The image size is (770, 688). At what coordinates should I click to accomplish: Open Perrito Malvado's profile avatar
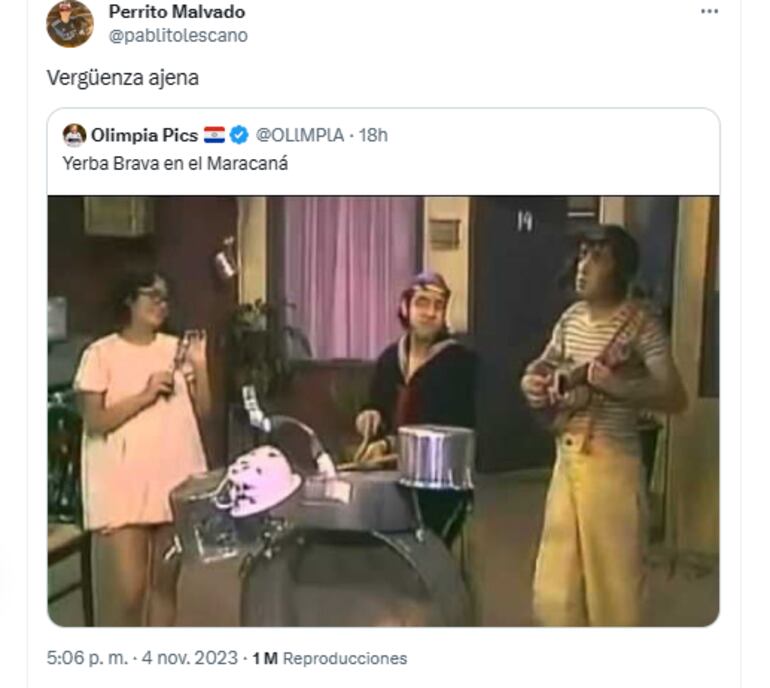pyautogui.click(x=70, y=24)
